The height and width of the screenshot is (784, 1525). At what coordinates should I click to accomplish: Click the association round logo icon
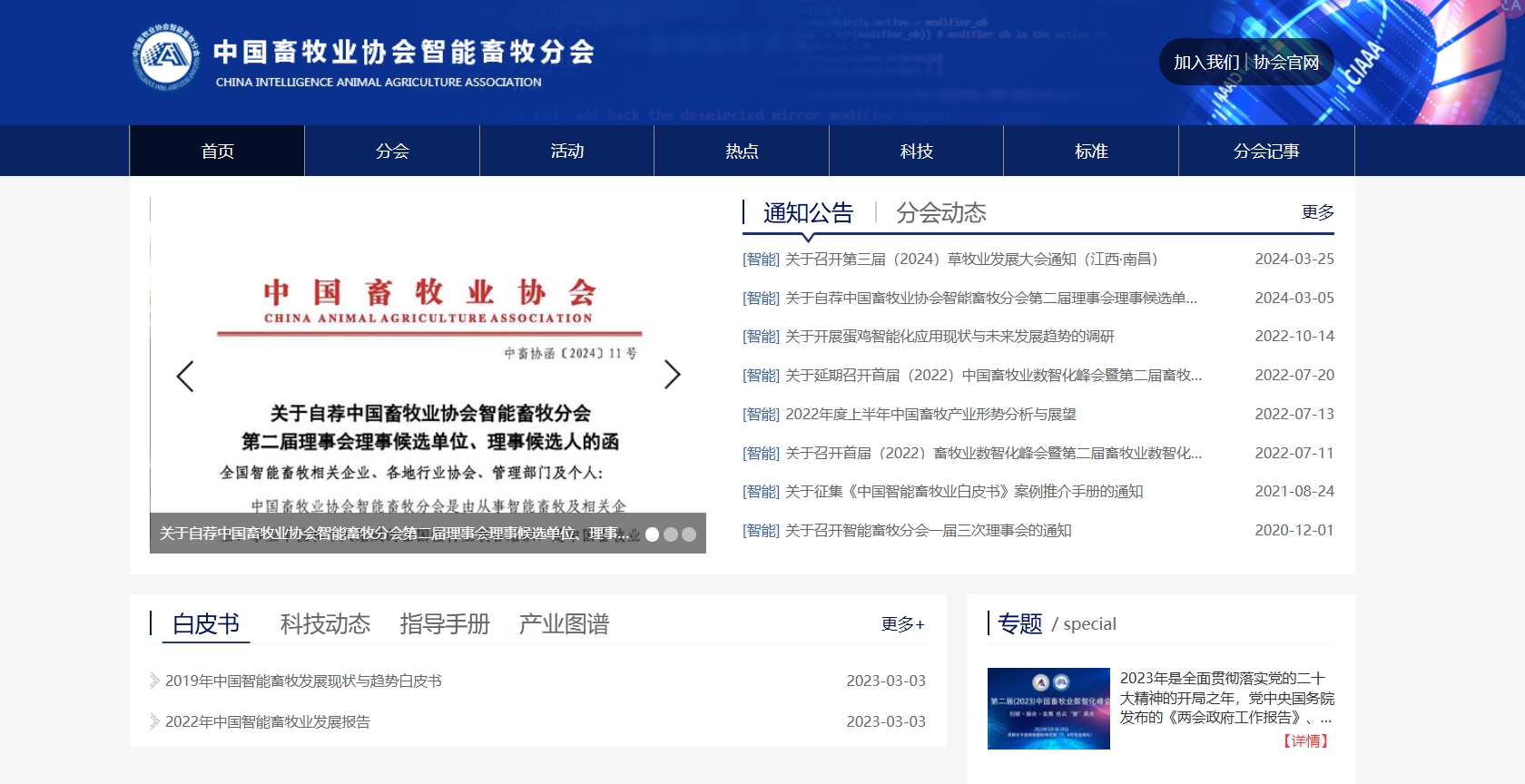(x=165, y=57)
